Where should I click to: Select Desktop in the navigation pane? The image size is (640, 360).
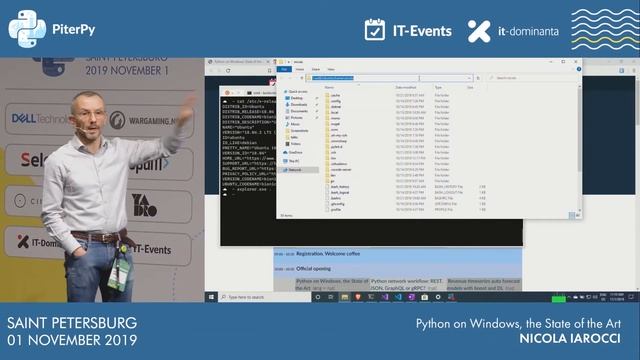point(297,98)
